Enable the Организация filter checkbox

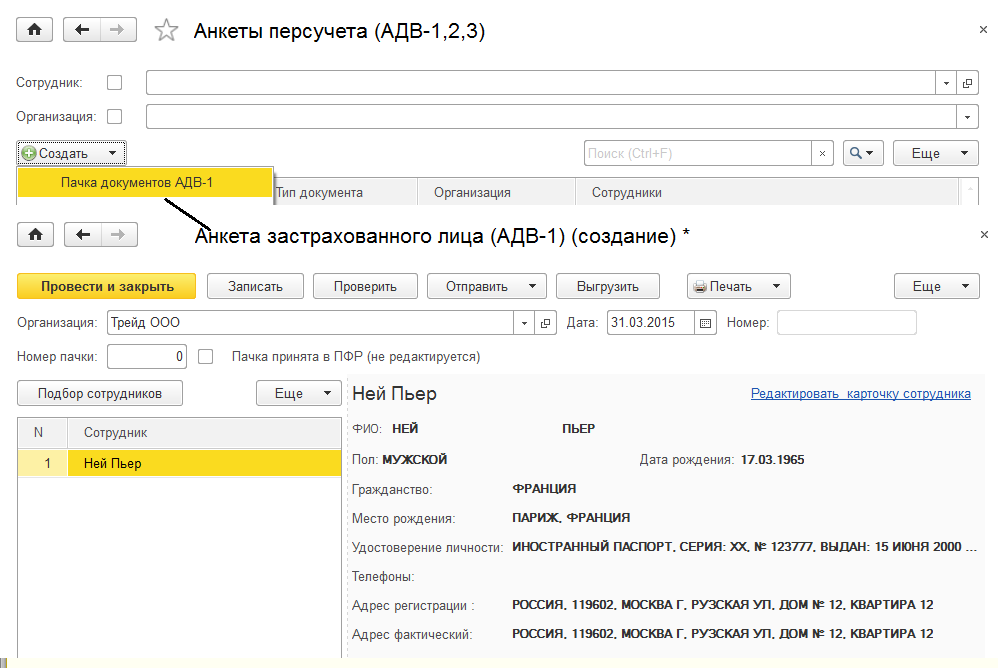click(x=115, y=116)
